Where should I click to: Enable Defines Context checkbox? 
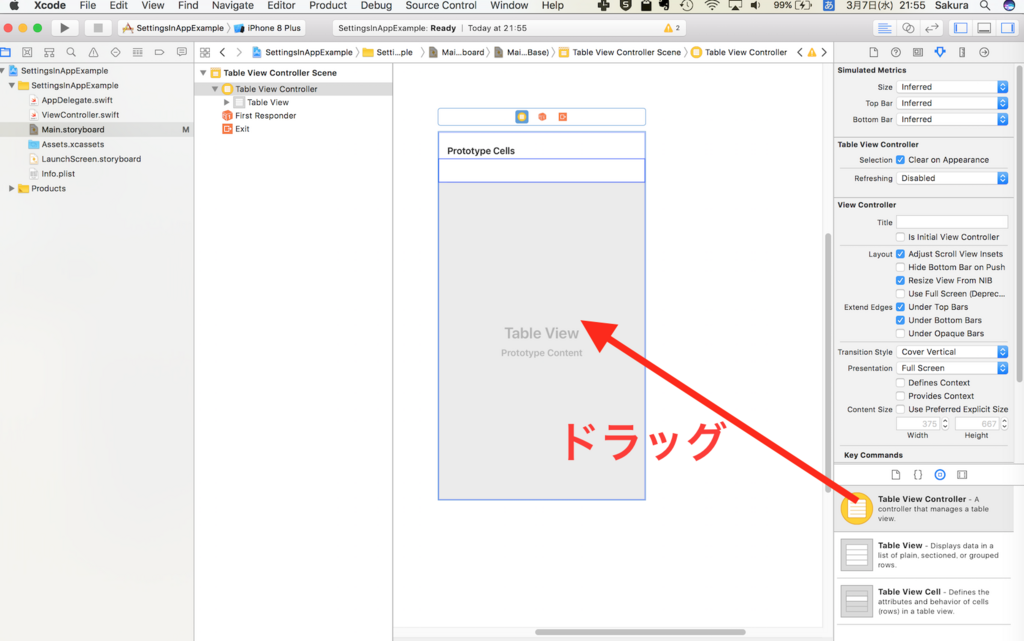coord(901,383)
